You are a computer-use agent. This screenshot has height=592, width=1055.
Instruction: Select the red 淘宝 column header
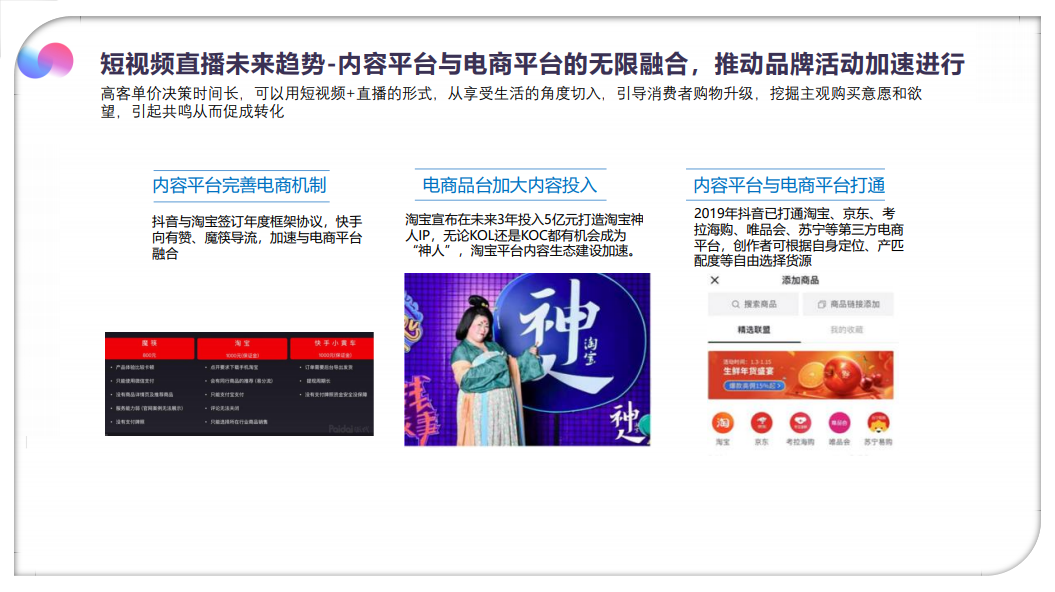point(242,348)
